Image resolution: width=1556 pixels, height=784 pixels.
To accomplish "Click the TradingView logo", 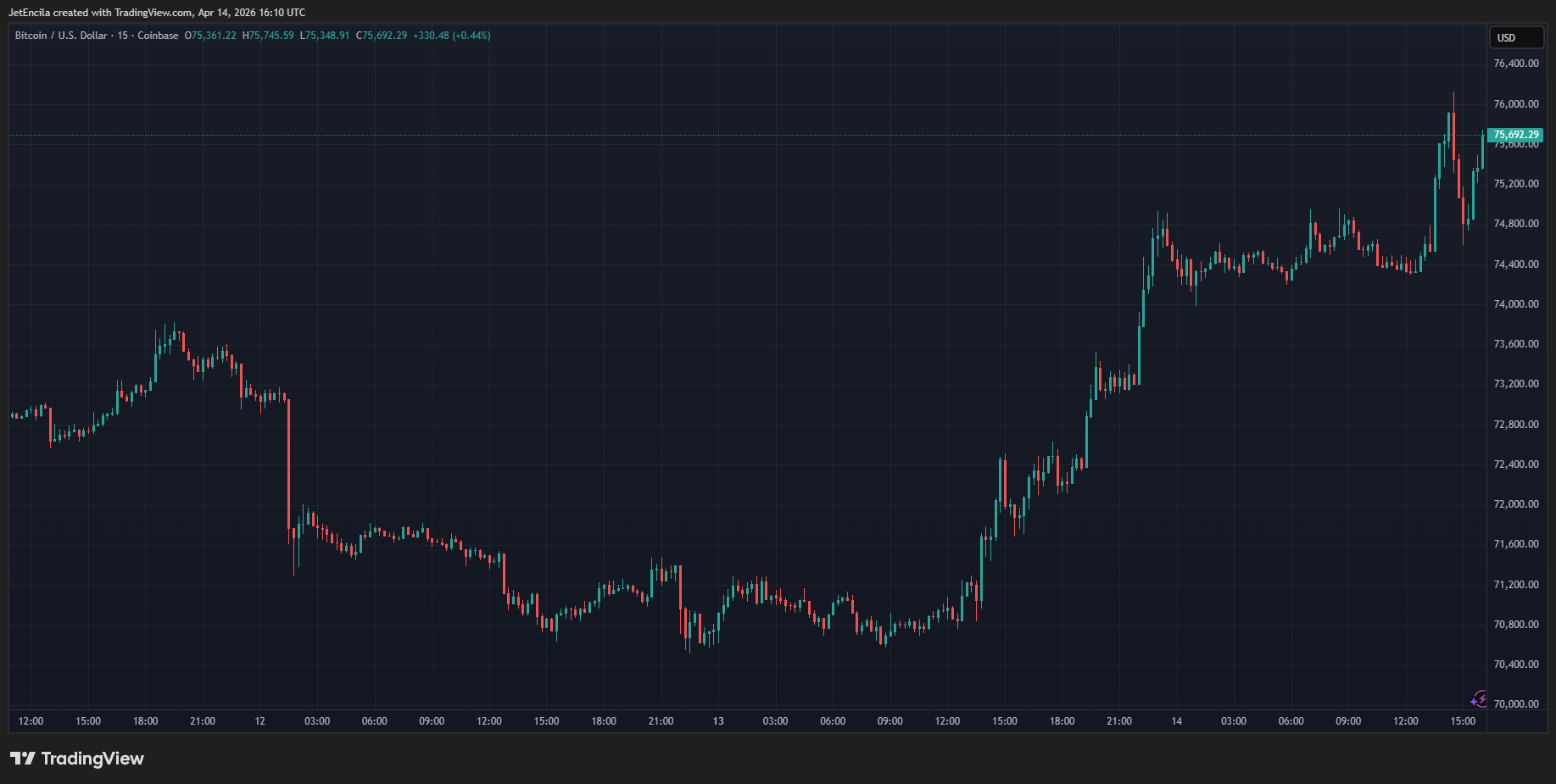I will [x=77, y=759].
